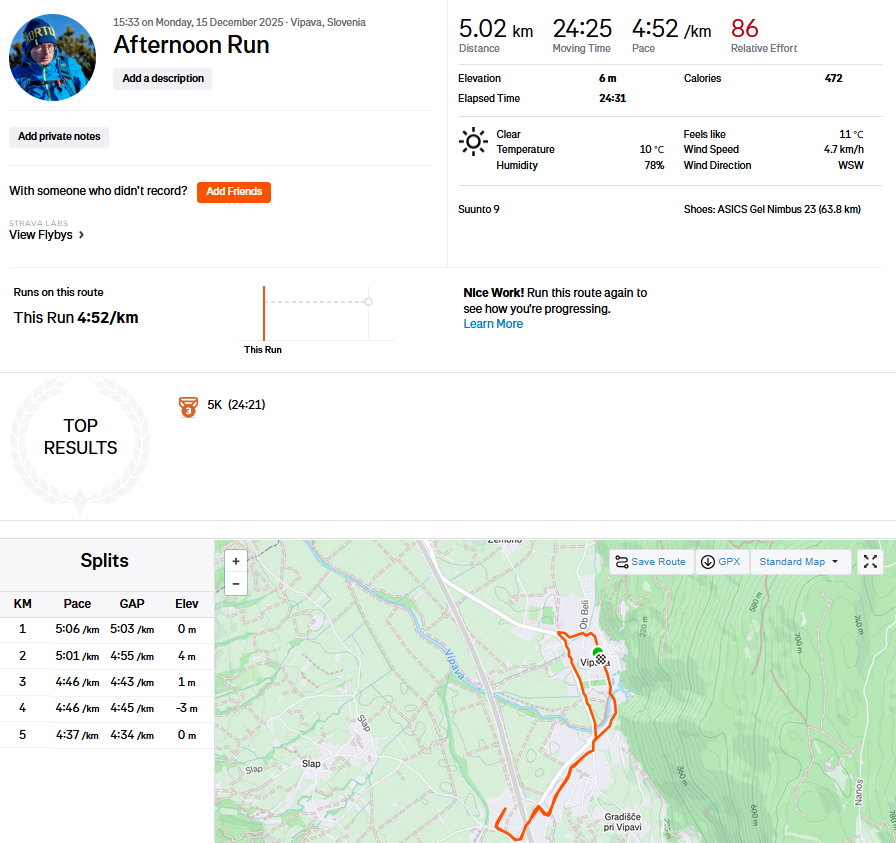Image resolution: width=896 pixels, height=843 pixels.
Task: Open the Learn More link
Action: pos(493,324)
